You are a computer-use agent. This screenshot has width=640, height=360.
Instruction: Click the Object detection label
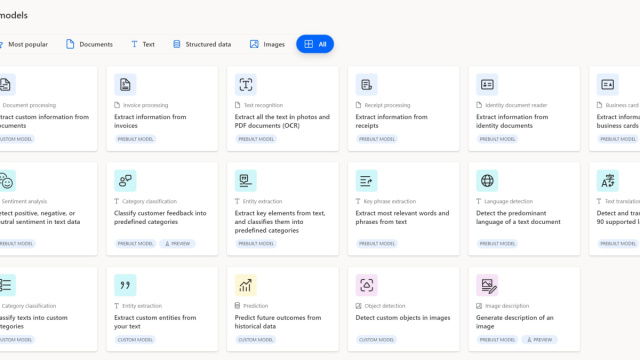(385, 306)
